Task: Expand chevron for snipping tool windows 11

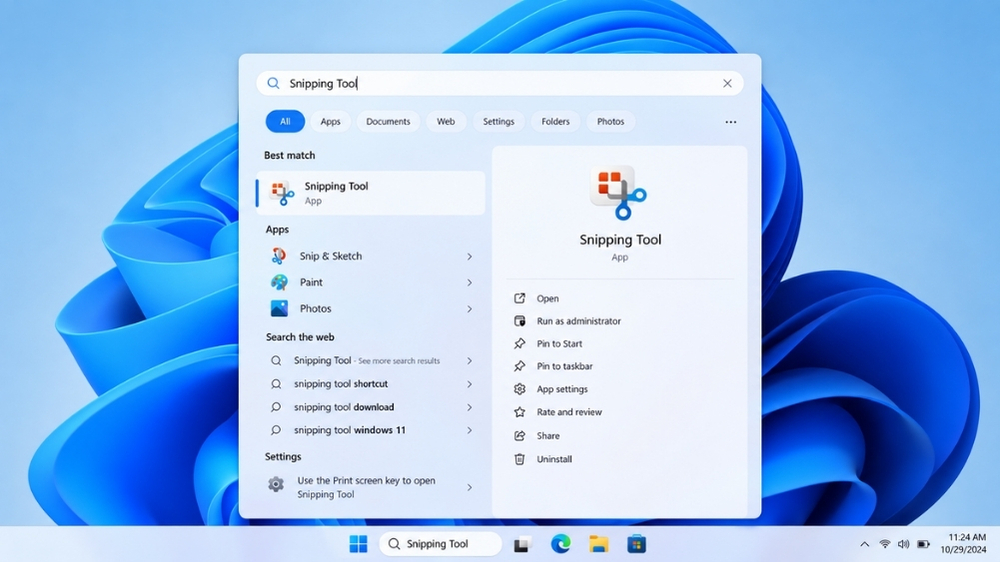Action: coord(469,431)
